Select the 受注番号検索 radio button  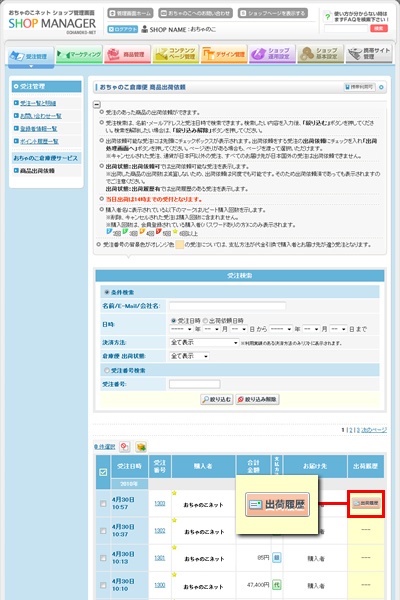(x=107, y=370)
